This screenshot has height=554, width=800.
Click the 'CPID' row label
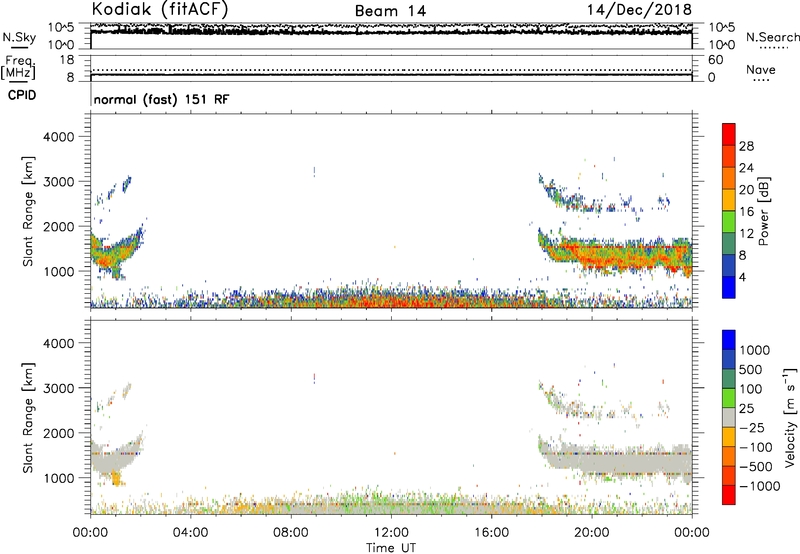22,95
